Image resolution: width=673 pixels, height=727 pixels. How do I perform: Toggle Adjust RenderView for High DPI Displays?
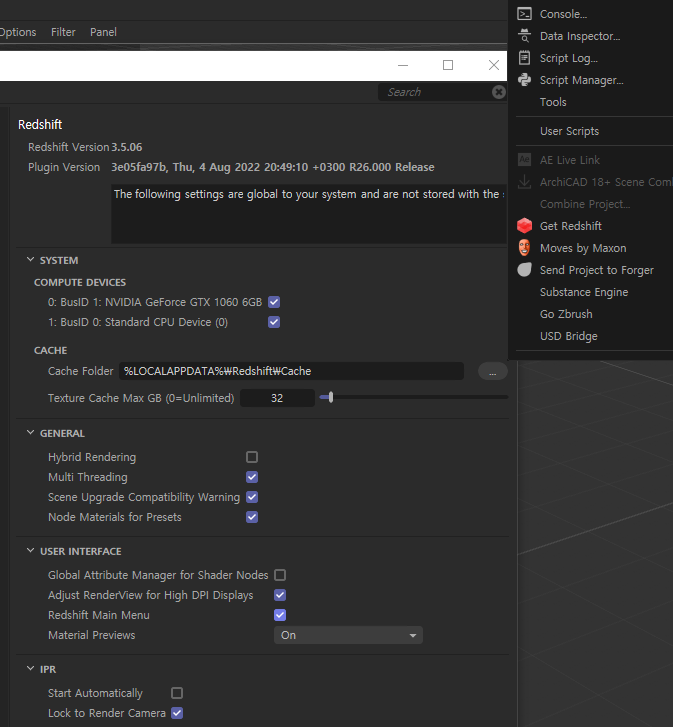[280, 595]
